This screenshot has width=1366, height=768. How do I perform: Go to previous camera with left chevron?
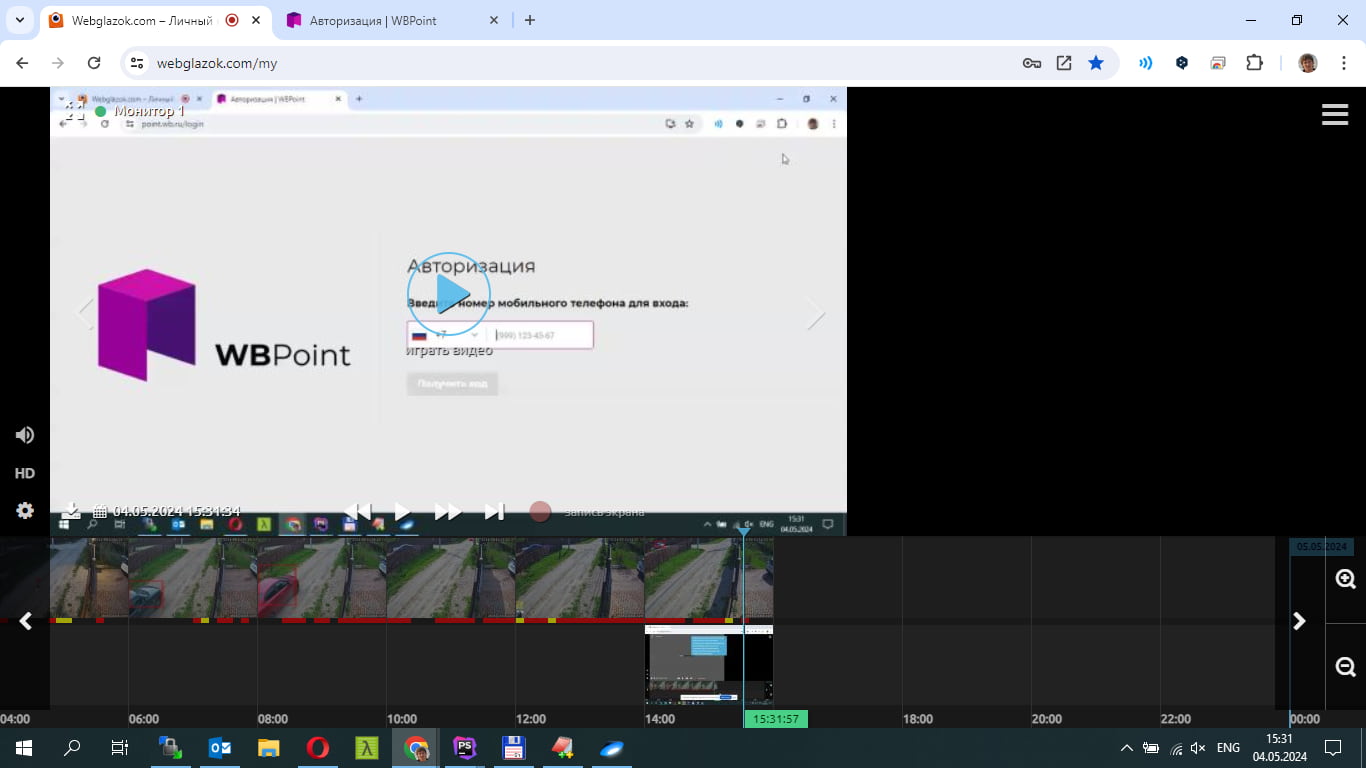(85, 313)
